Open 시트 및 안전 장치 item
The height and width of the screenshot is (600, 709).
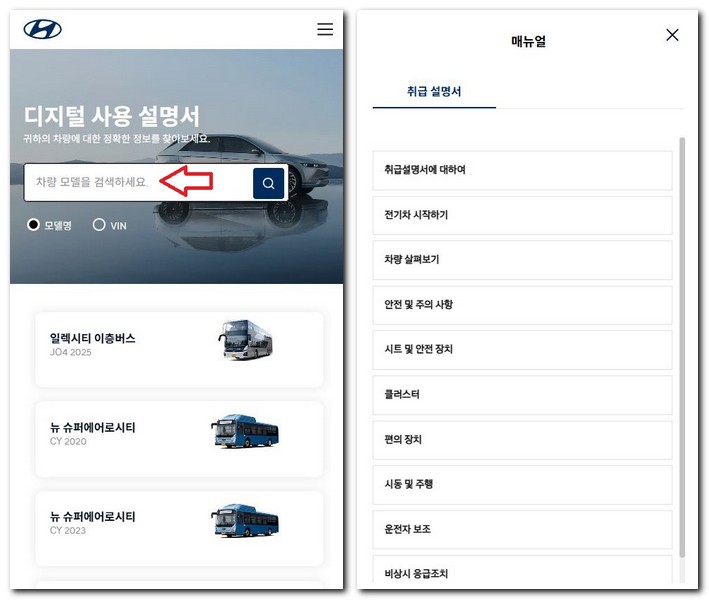coord(522,350)
